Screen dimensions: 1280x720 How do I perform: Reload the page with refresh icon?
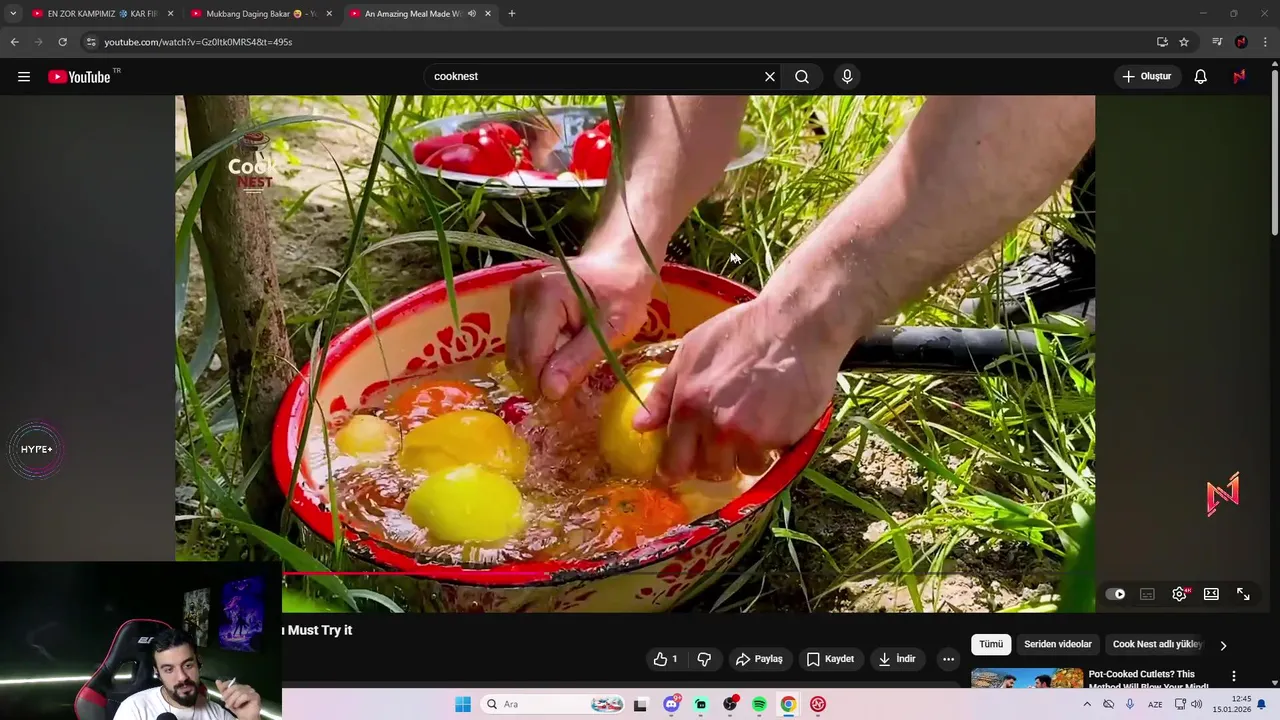[62, 42]
